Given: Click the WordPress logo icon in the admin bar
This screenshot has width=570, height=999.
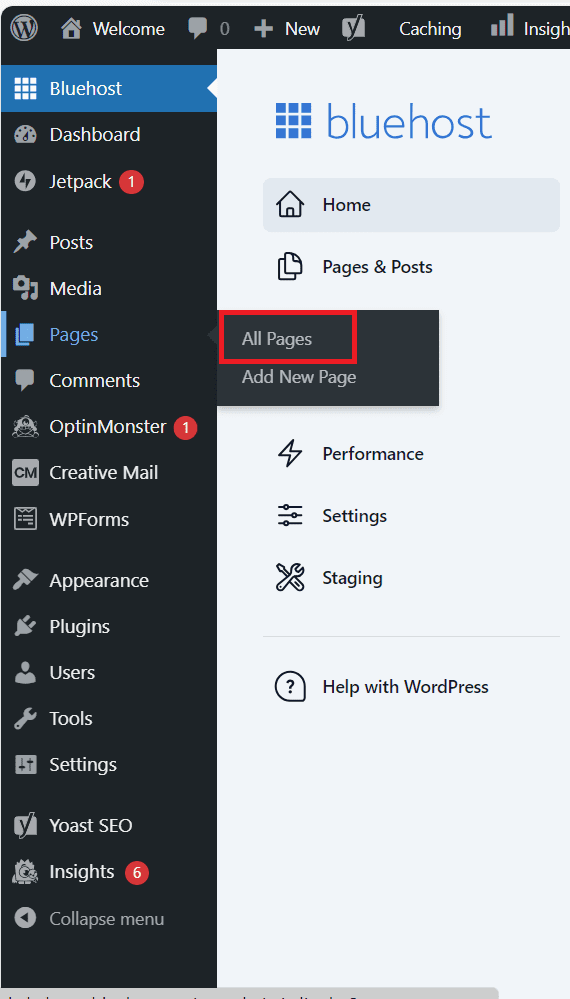Looking at the screenshot, I should click(x=24, y=28).
